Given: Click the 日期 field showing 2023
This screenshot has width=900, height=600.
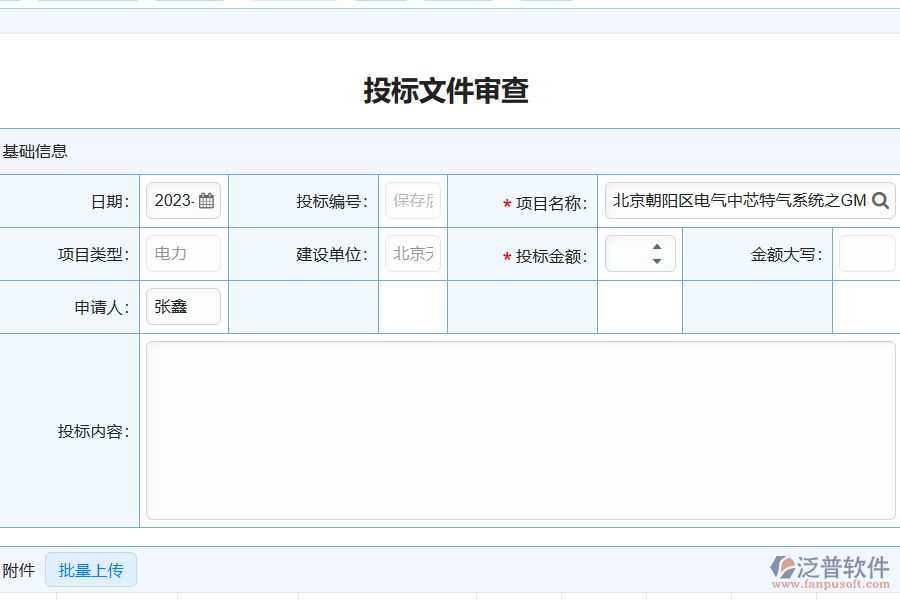Looking at the screenshot, I should [x=176, y=200].
